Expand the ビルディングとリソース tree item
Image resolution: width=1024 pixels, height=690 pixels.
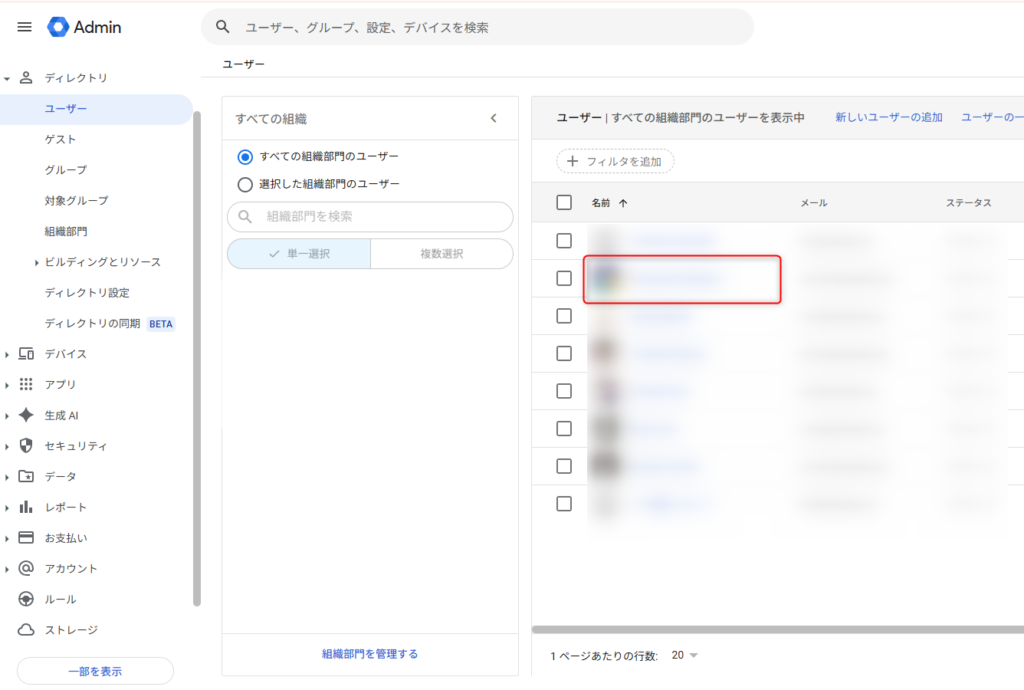point(37,262)
